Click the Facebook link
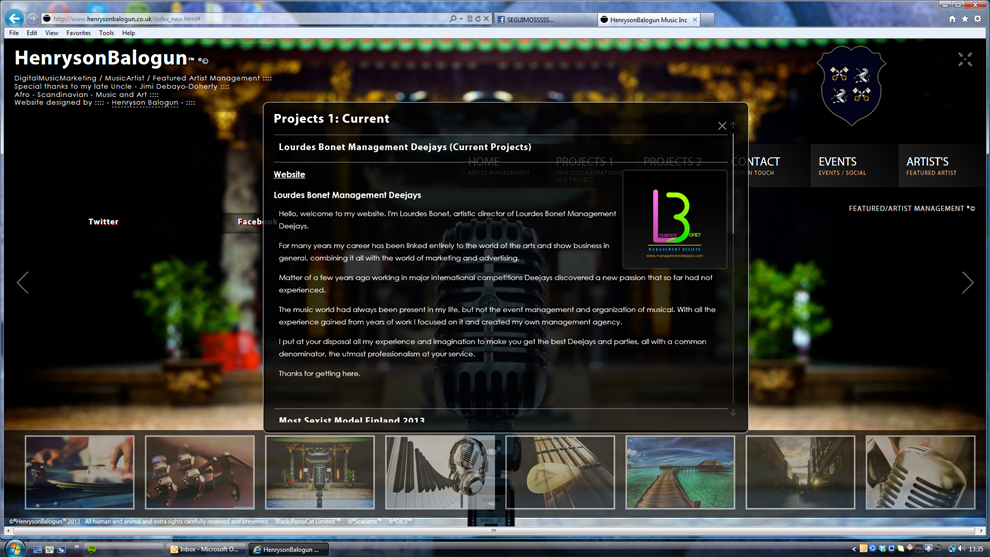 [257, 222]
